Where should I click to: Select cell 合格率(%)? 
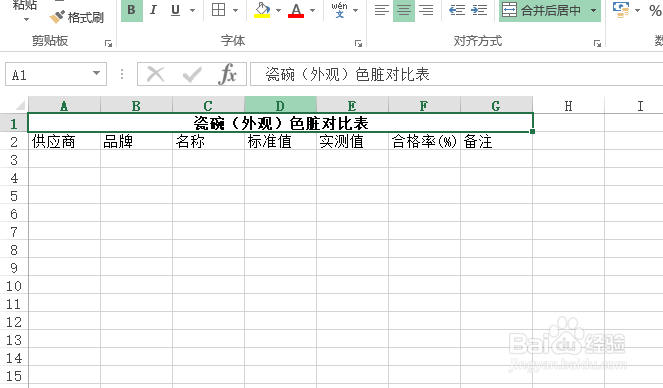click(x=424, y=141)
